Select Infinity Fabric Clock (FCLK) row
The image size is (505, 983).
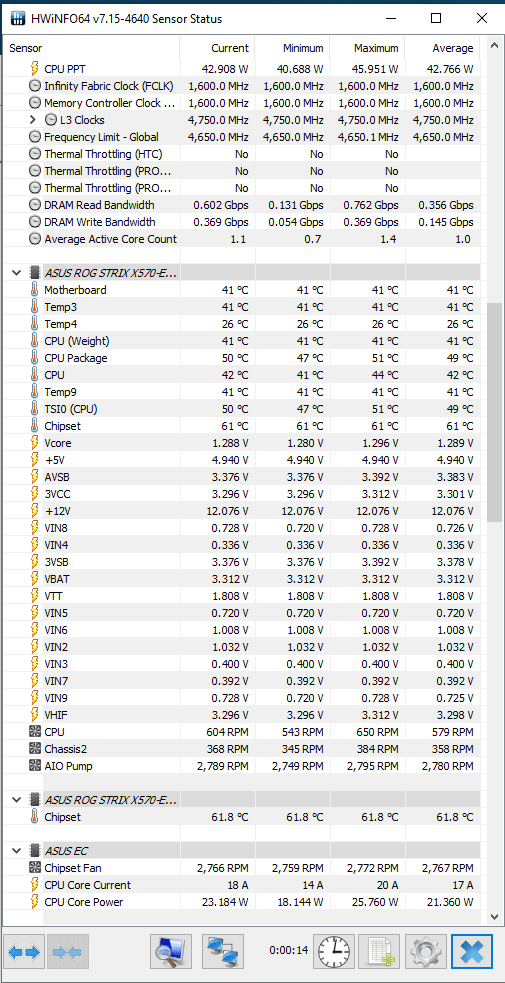tap(242, 86)
